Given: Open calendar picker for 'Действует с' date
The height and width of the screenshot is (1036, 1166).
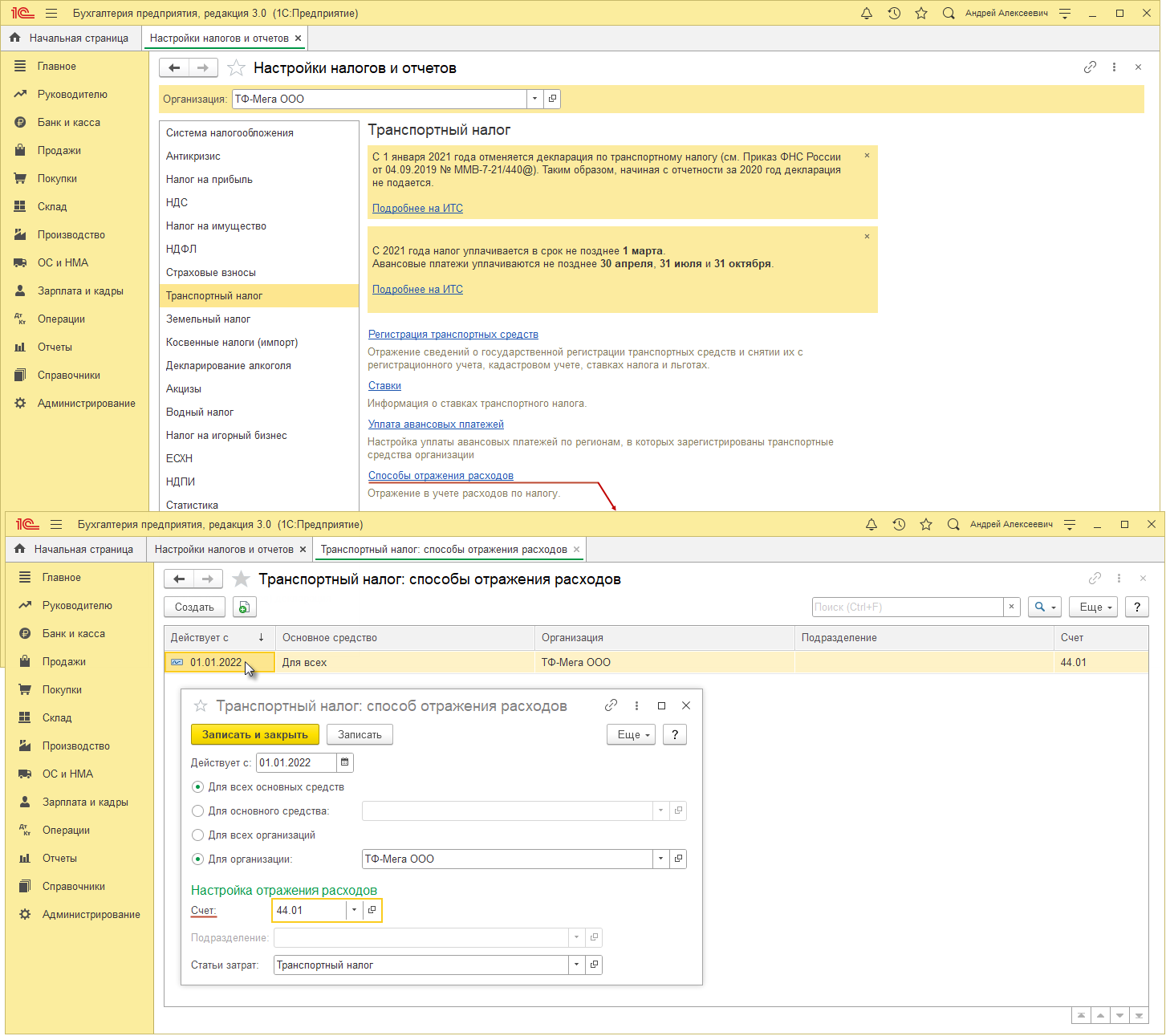Looking at the screenshot, I should 345,762.
